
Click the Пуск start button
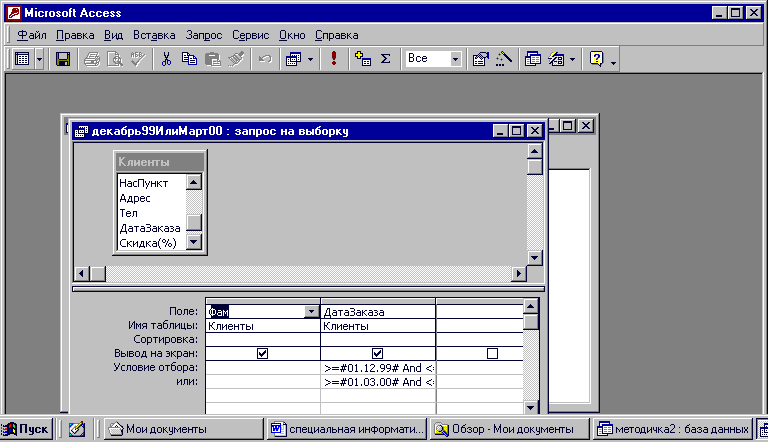[25, 429]
